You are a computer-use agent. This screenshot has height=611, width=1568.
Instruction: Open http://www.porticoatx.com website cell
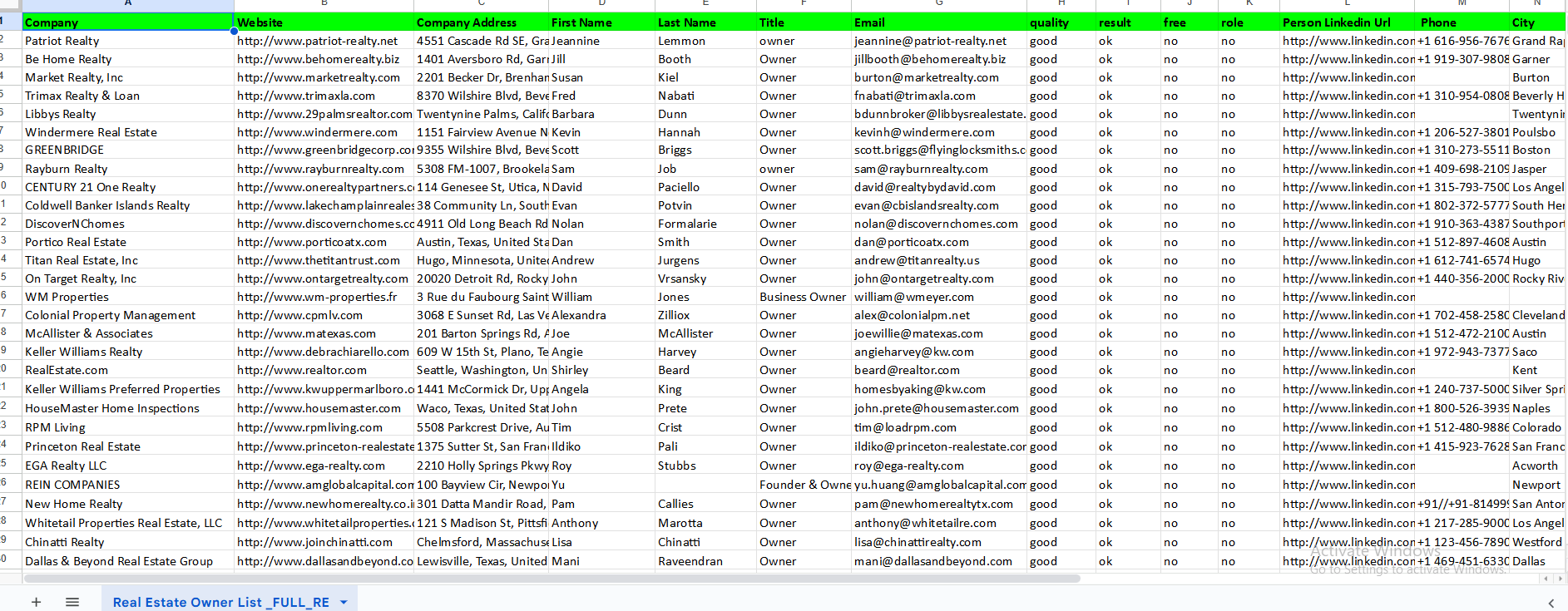pos(324,242)
